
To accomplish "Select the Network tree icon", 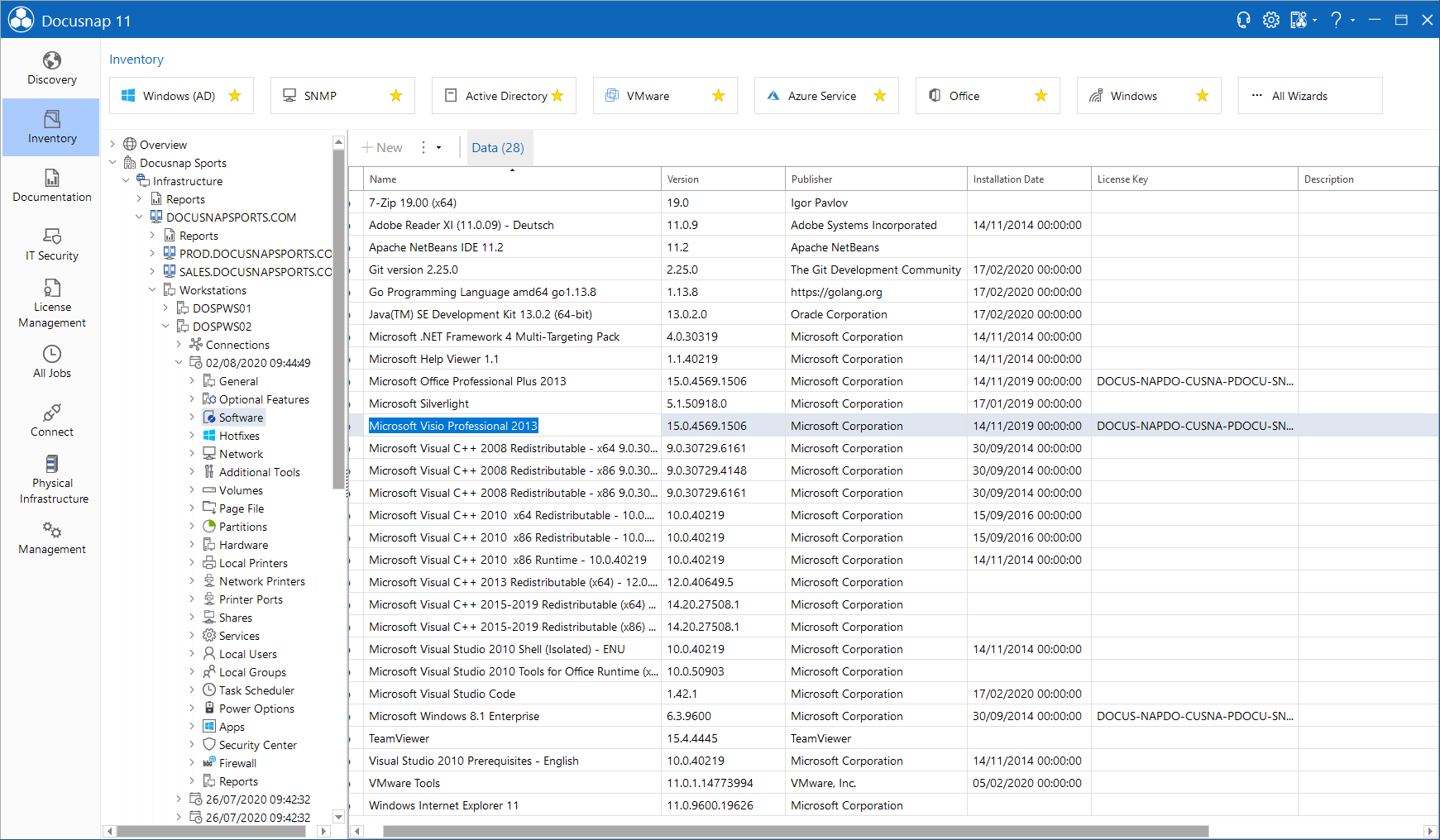I will pos(209,454).
